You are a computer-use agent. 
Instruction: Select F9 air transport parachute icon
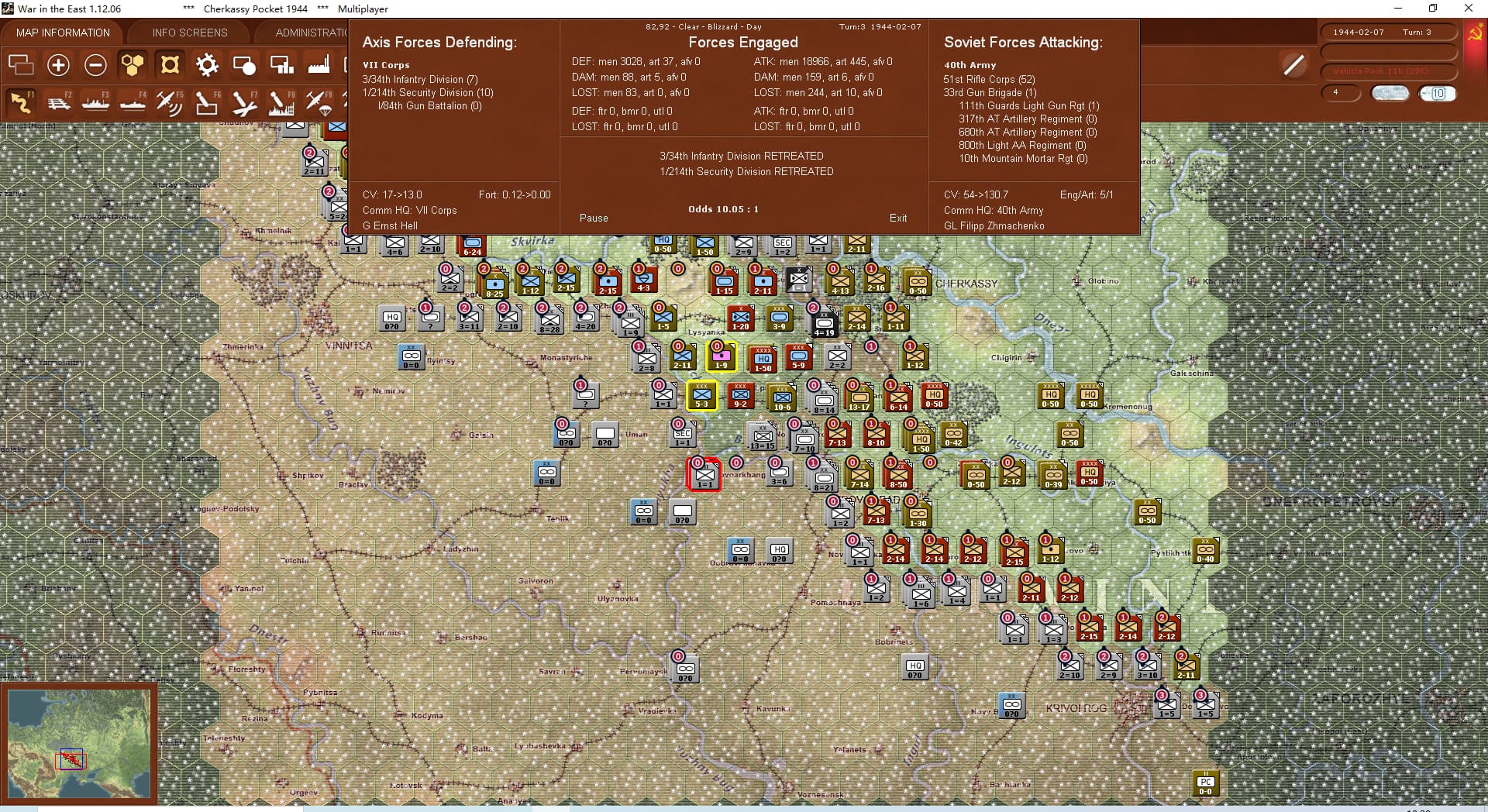pos(319,102)
